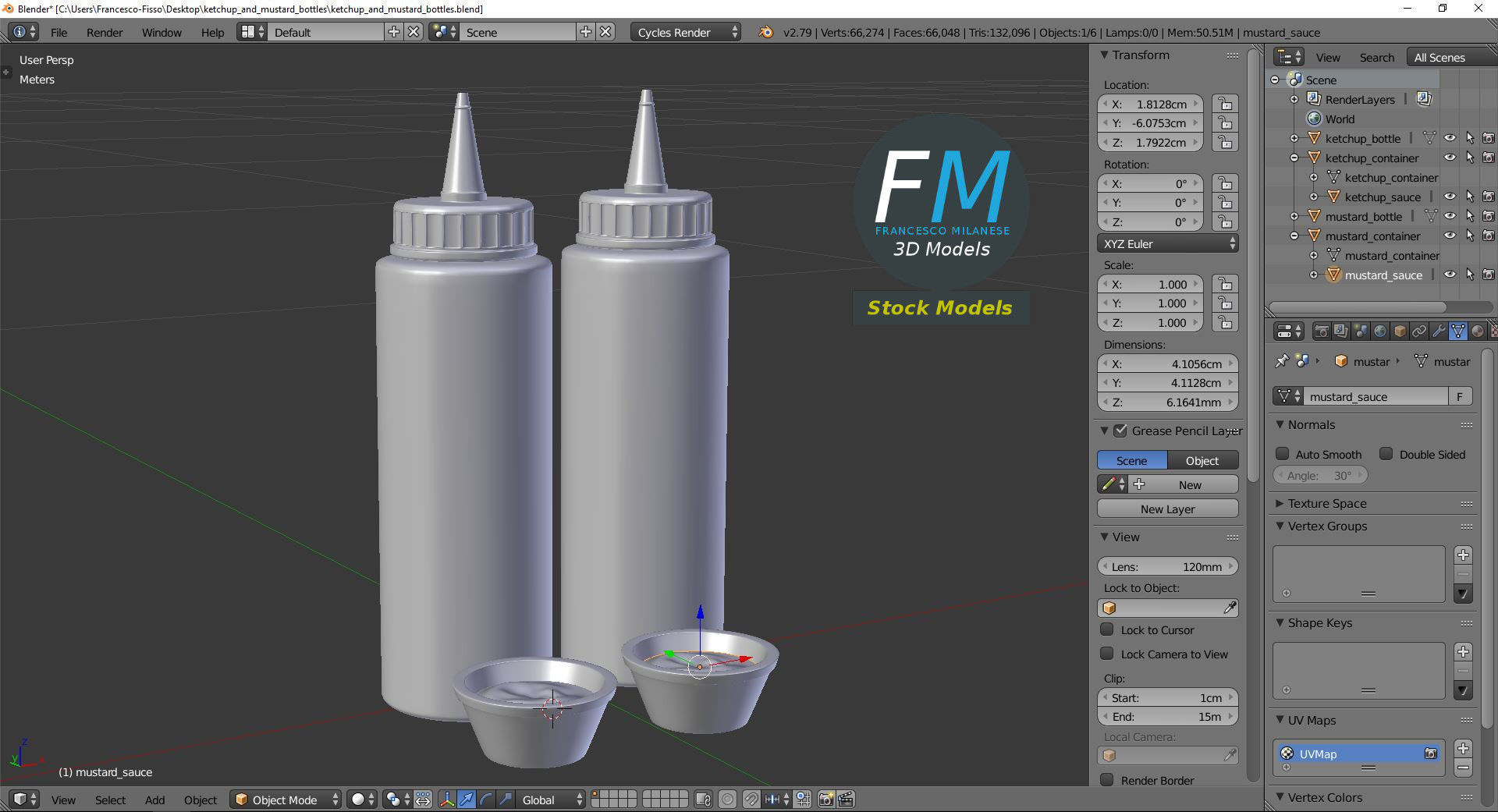
Task: Open the pivot point selector icon
Action: pos(398,800)
